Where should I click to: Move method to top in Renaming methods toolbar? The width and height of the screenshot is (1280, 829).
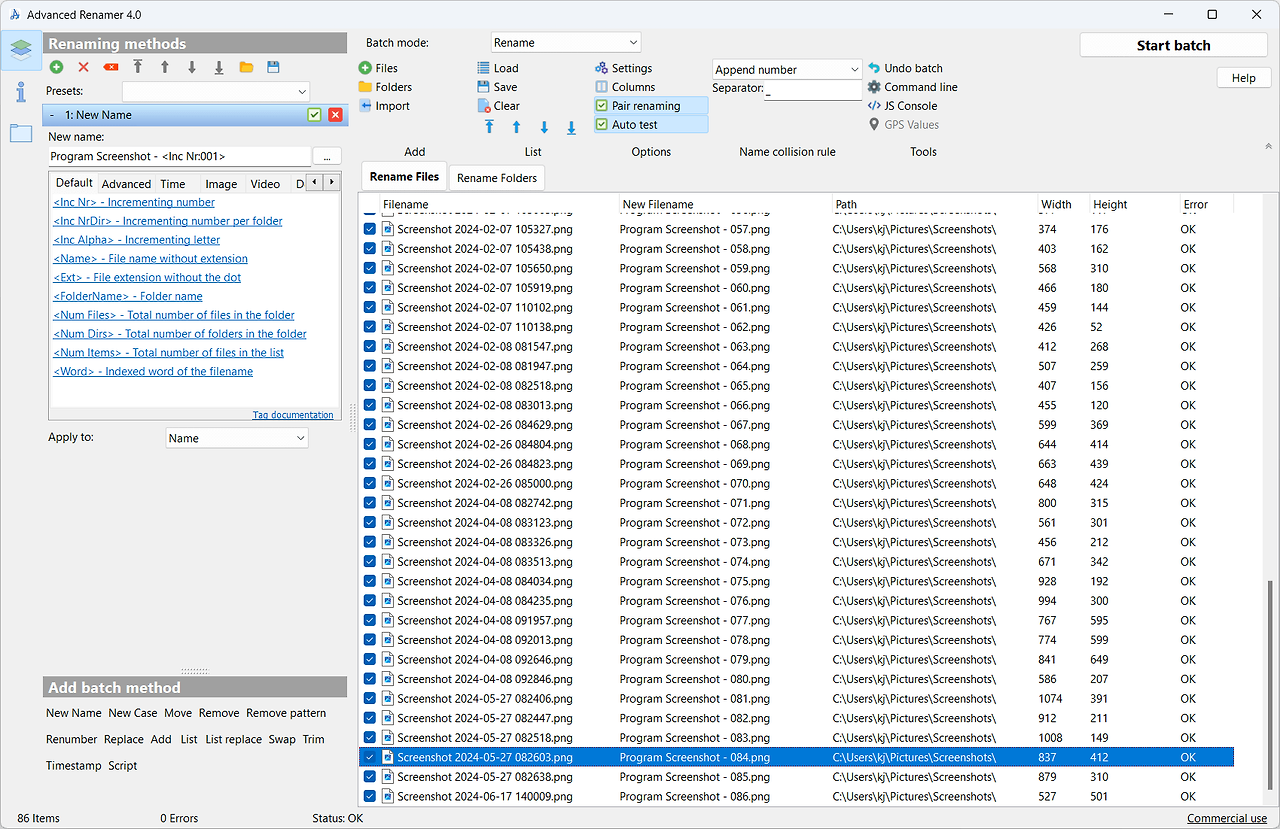coord(138,67)
